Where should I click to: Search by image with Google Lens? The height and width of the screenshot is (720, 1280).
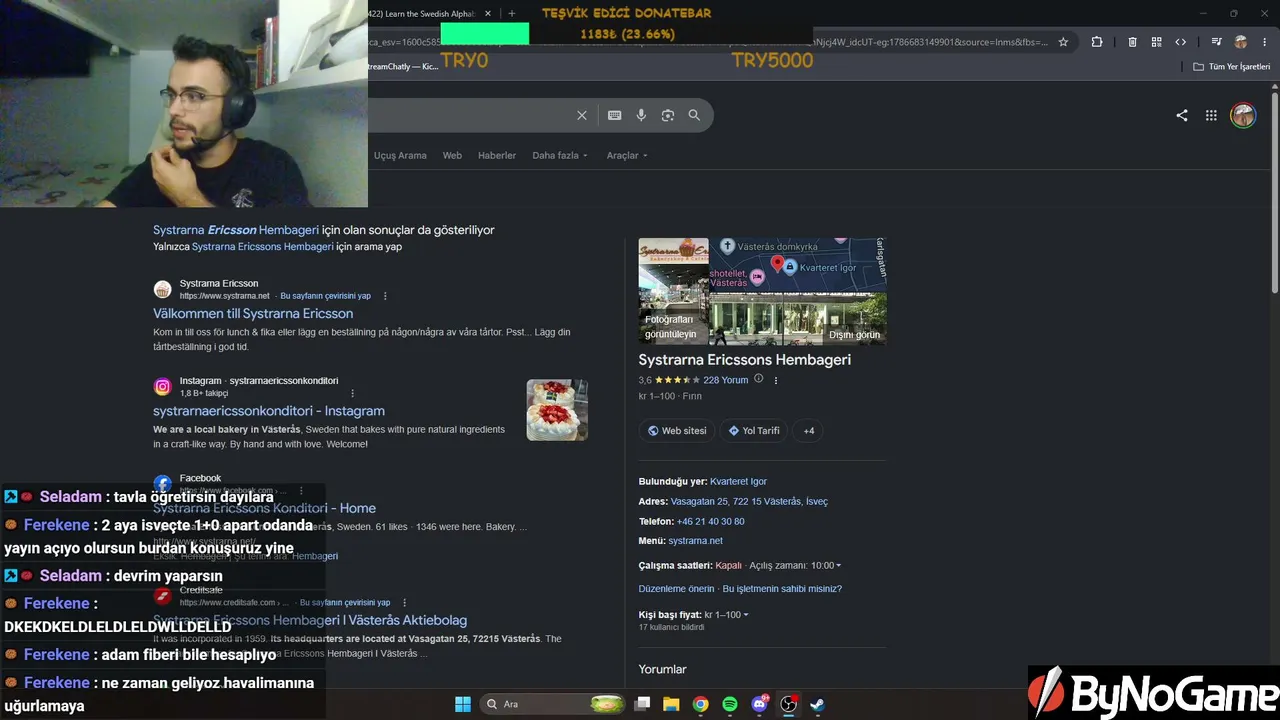[668, 115]
